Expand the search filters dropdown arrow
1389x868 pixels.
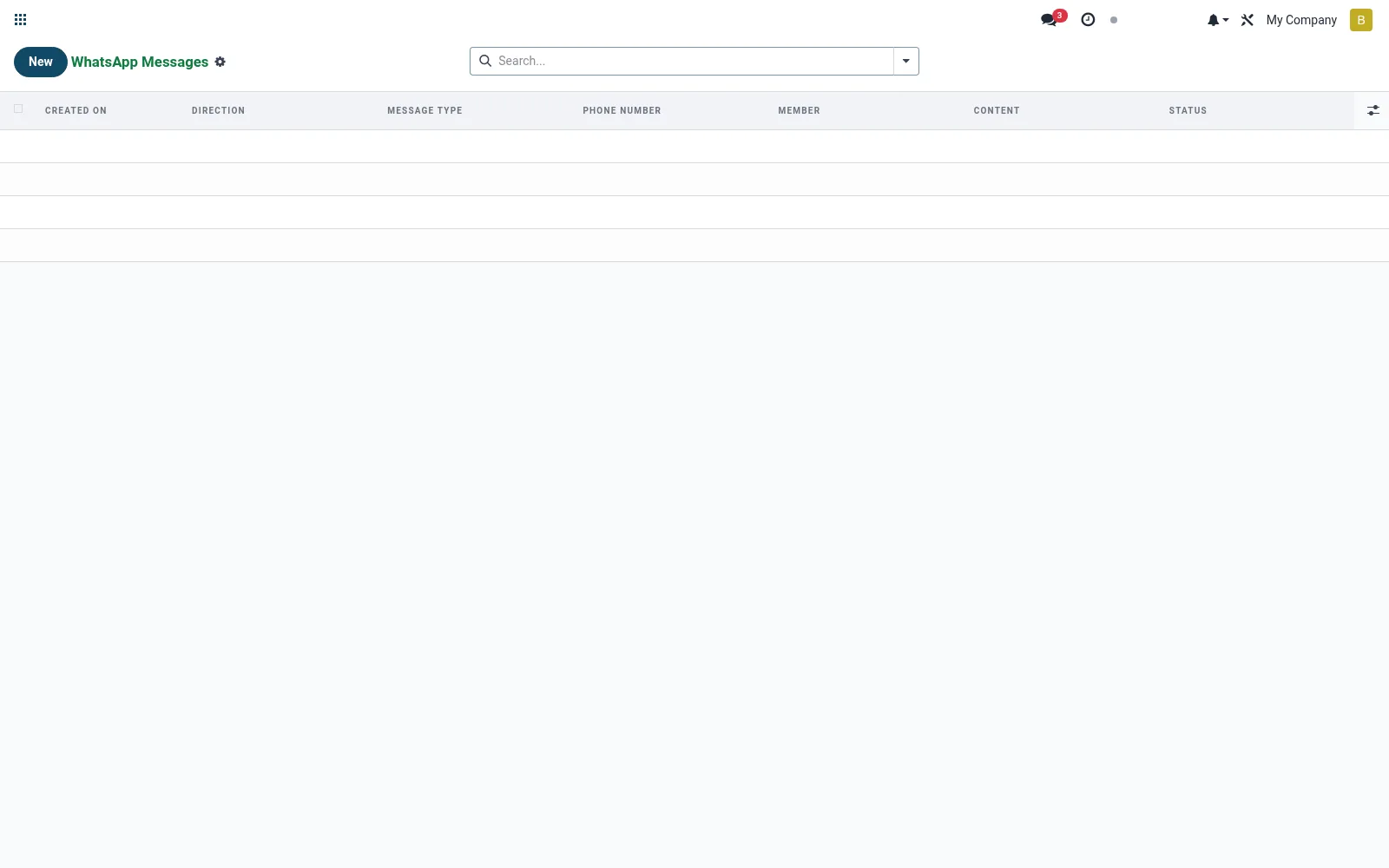pyautogui.click(x=906, y=61)
